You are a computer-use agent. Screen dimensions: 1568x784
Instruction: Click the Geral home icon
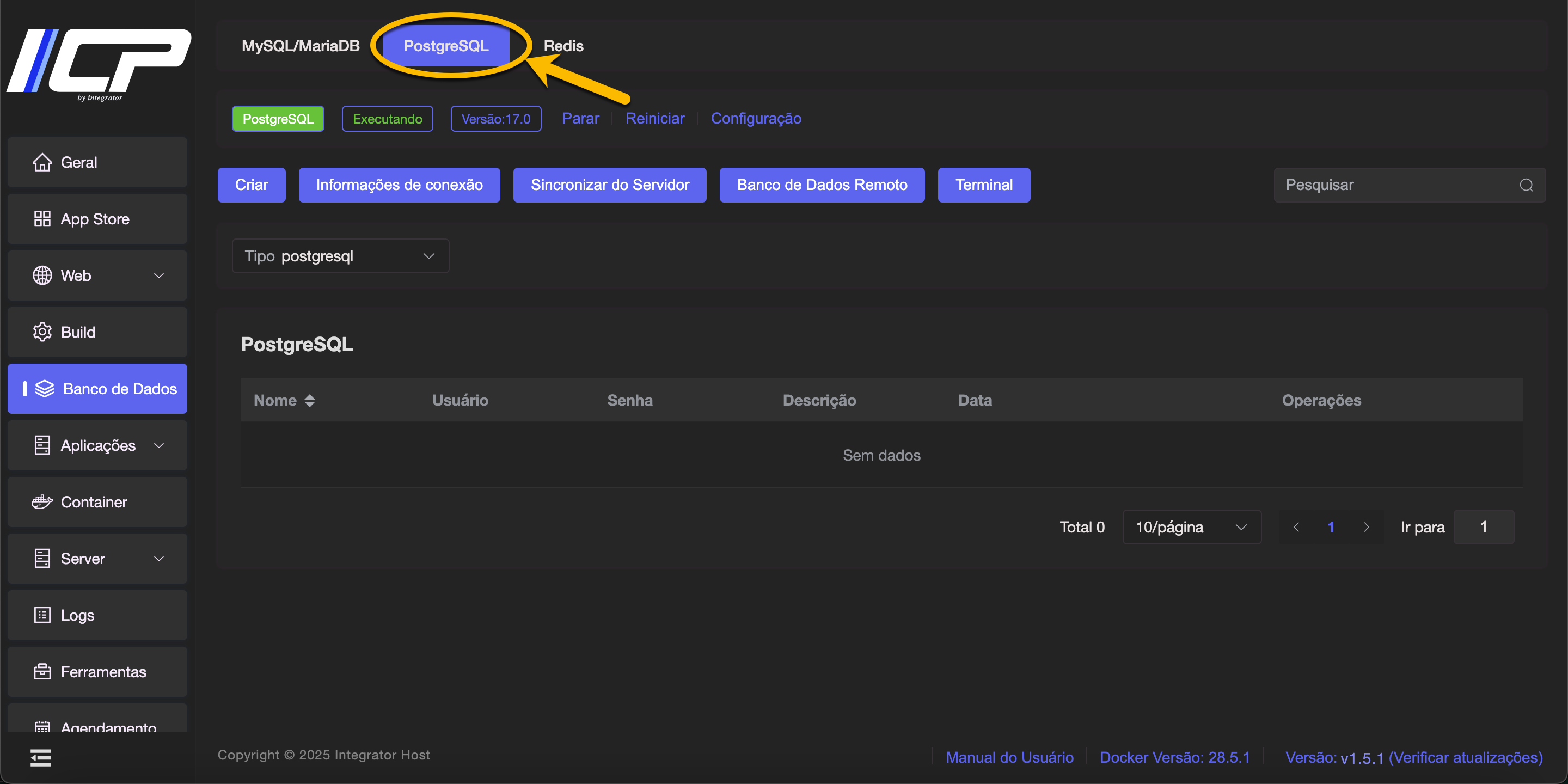[42, 162]
